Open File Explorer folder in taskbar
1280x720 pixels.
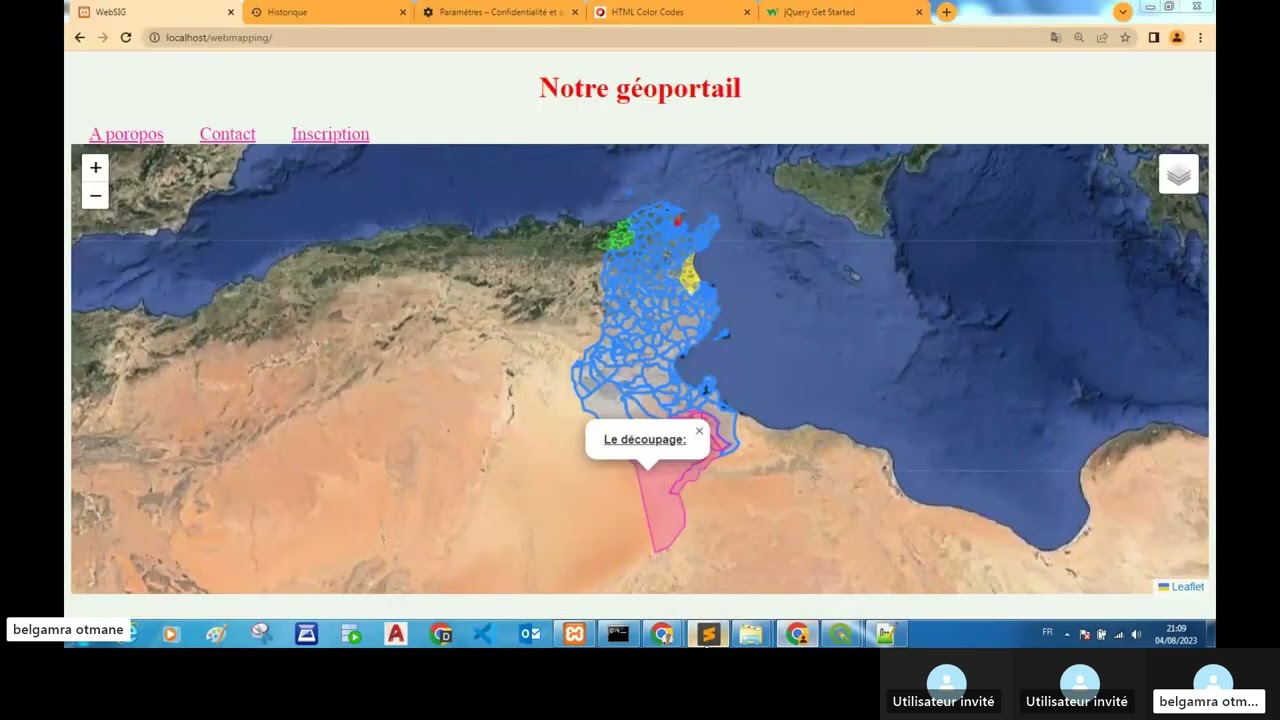pyautogui.click(x=751, y=634)
